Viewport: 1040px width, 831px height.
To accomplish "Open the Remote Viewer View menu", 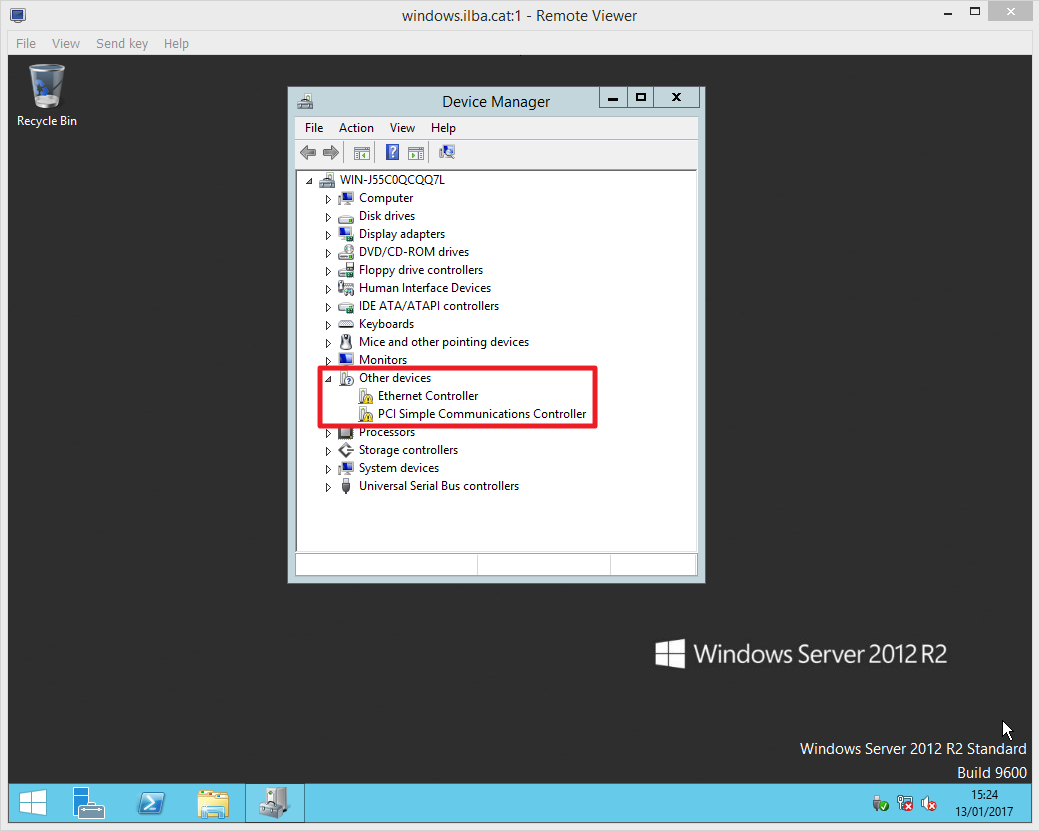I will [x=66, y=43].
